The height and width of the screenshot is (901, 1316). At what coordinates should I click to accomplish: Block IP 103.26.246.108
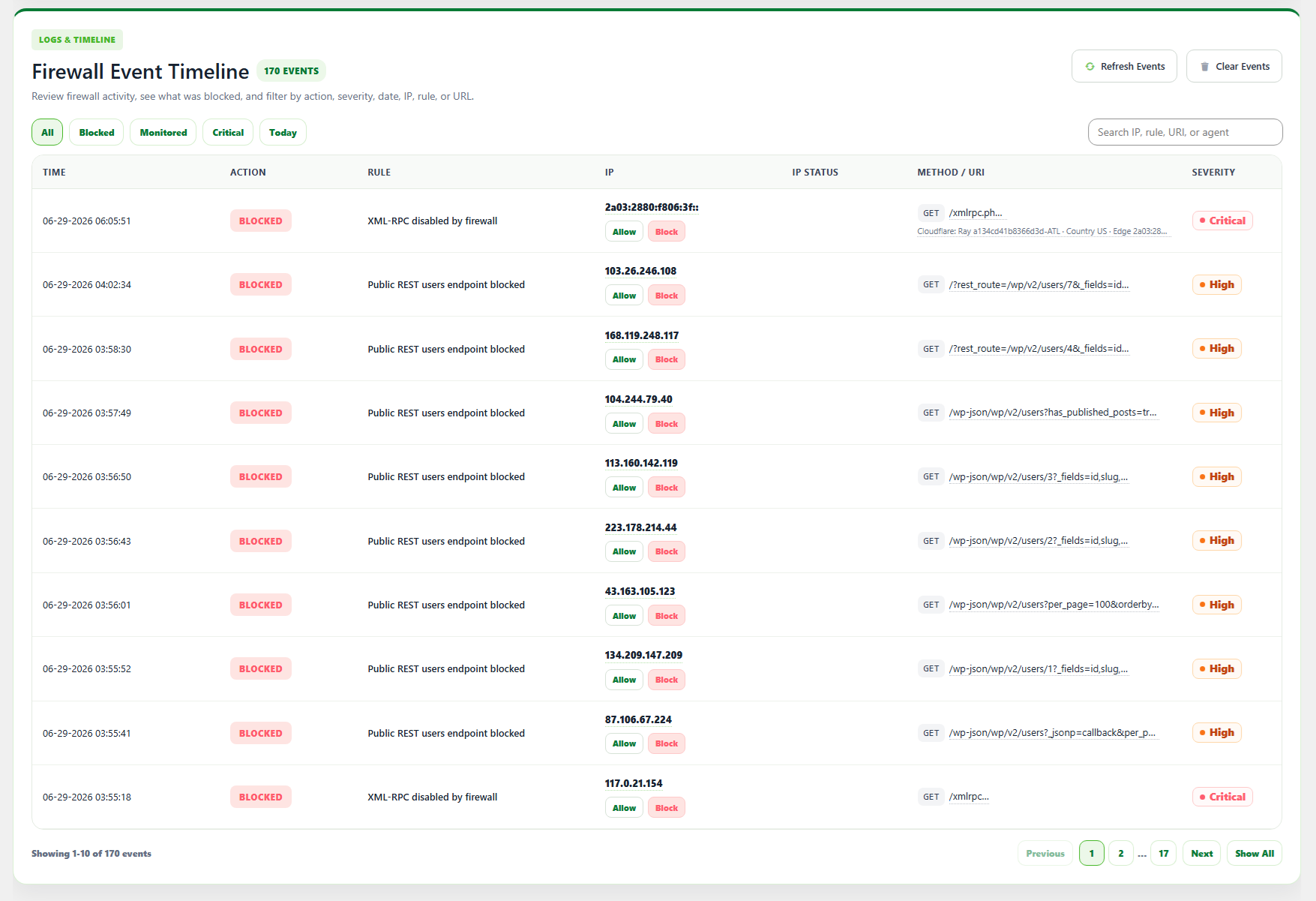[x=667, y=296]
